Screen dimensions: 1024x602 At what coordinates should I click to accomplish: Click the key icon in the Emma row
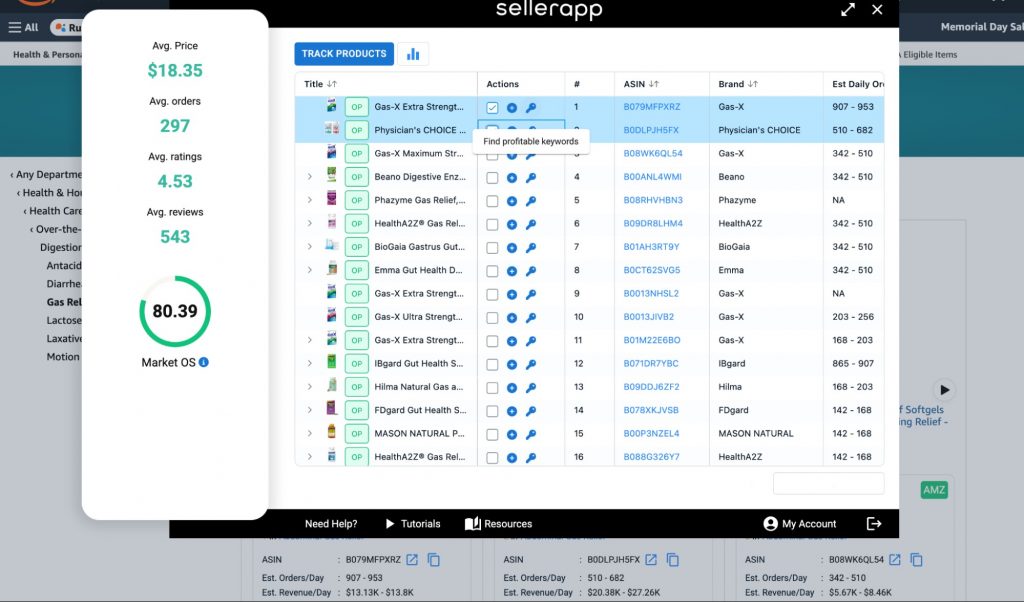531,271
